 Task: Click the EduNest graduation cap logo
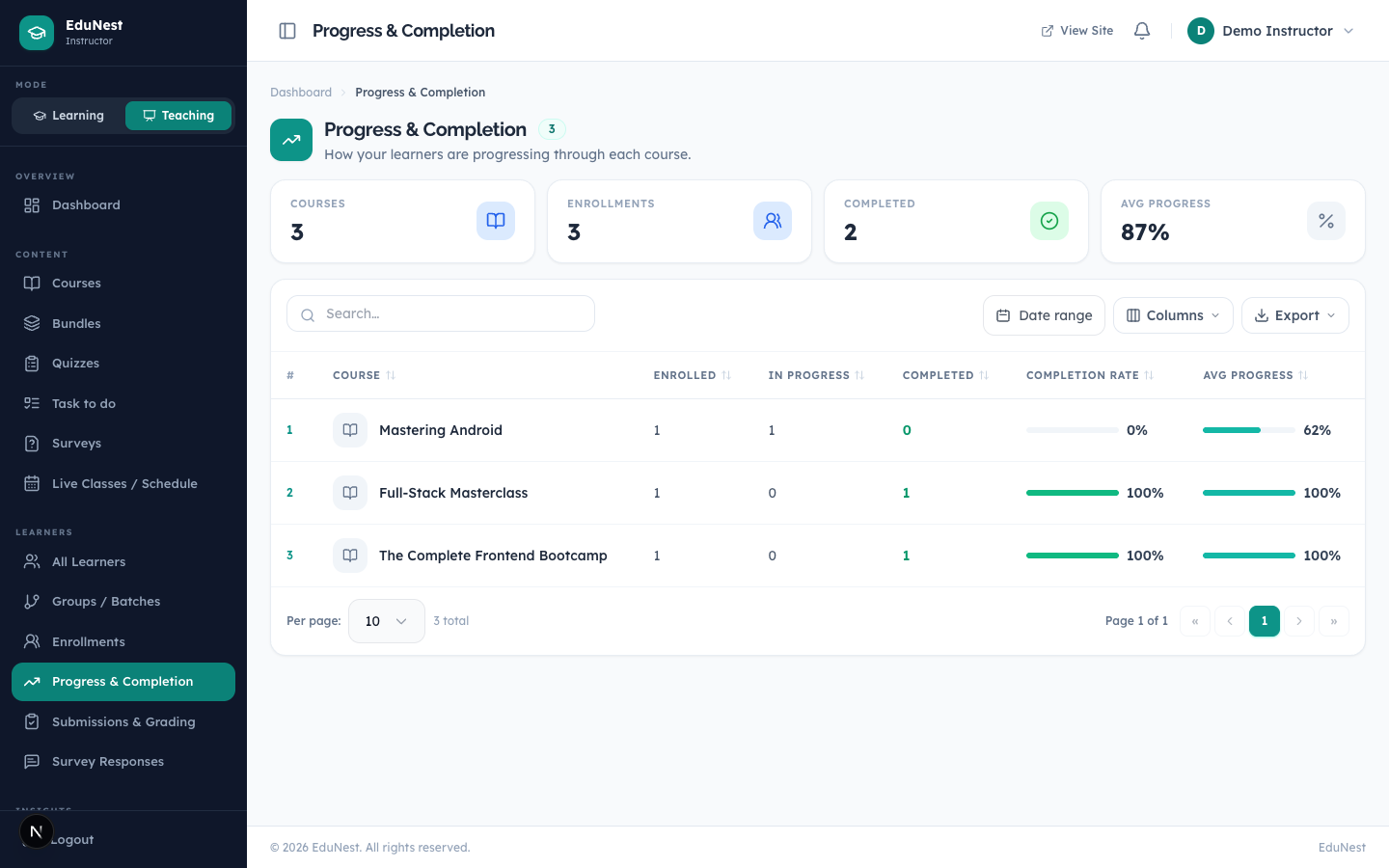tap(37, 33)
